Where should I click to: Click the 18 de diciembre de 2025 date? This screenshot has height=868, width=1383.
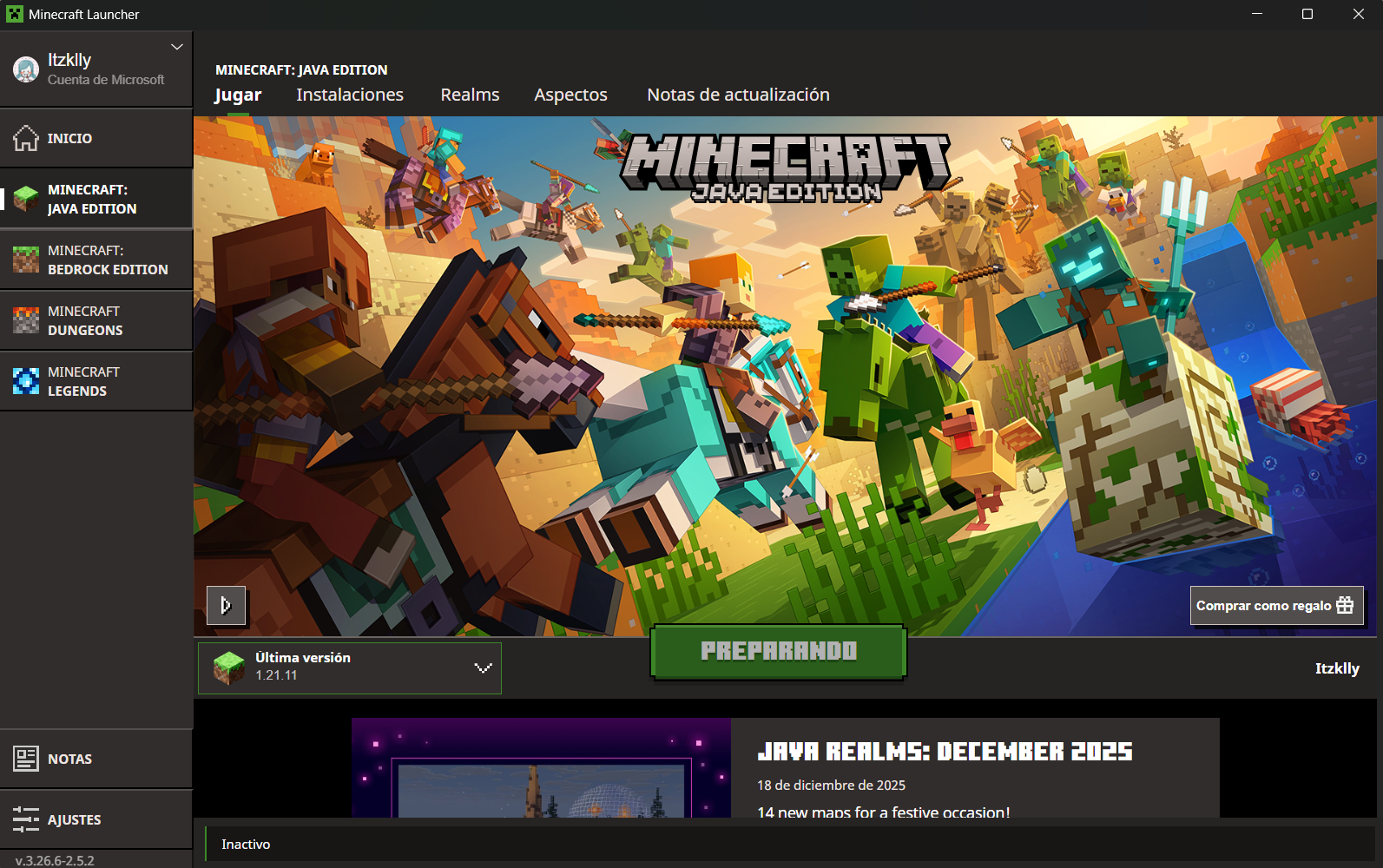coord(831,785)
